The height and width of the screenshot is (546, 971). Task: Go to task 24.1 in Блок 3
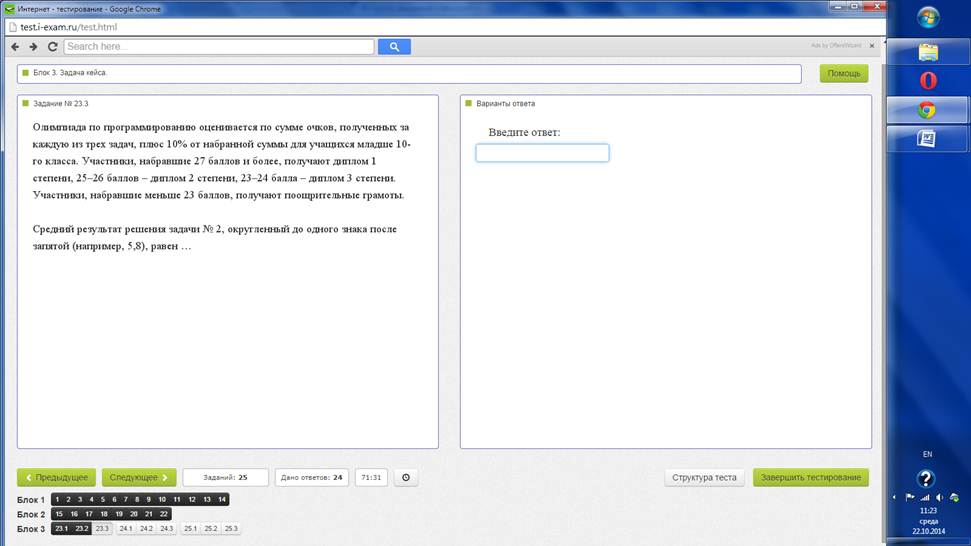[x=126, y=529]
